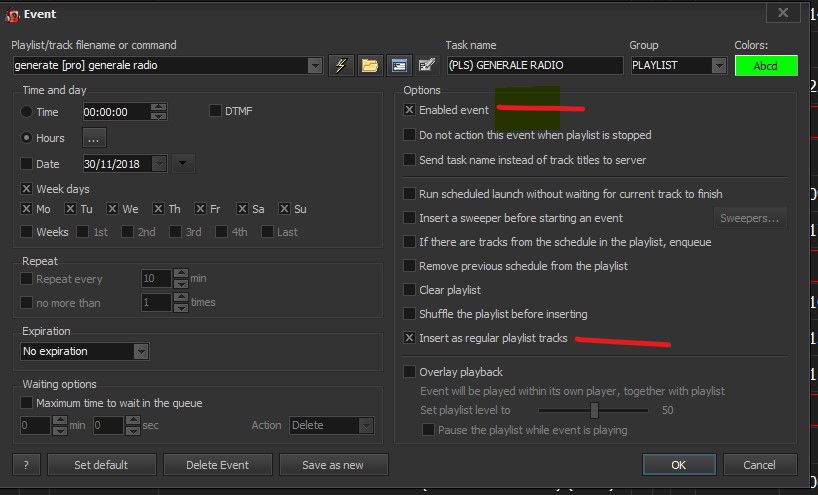Toggle the Week days checkbox
The height and width of the screenshot is (495, 818).
point(26,188)
